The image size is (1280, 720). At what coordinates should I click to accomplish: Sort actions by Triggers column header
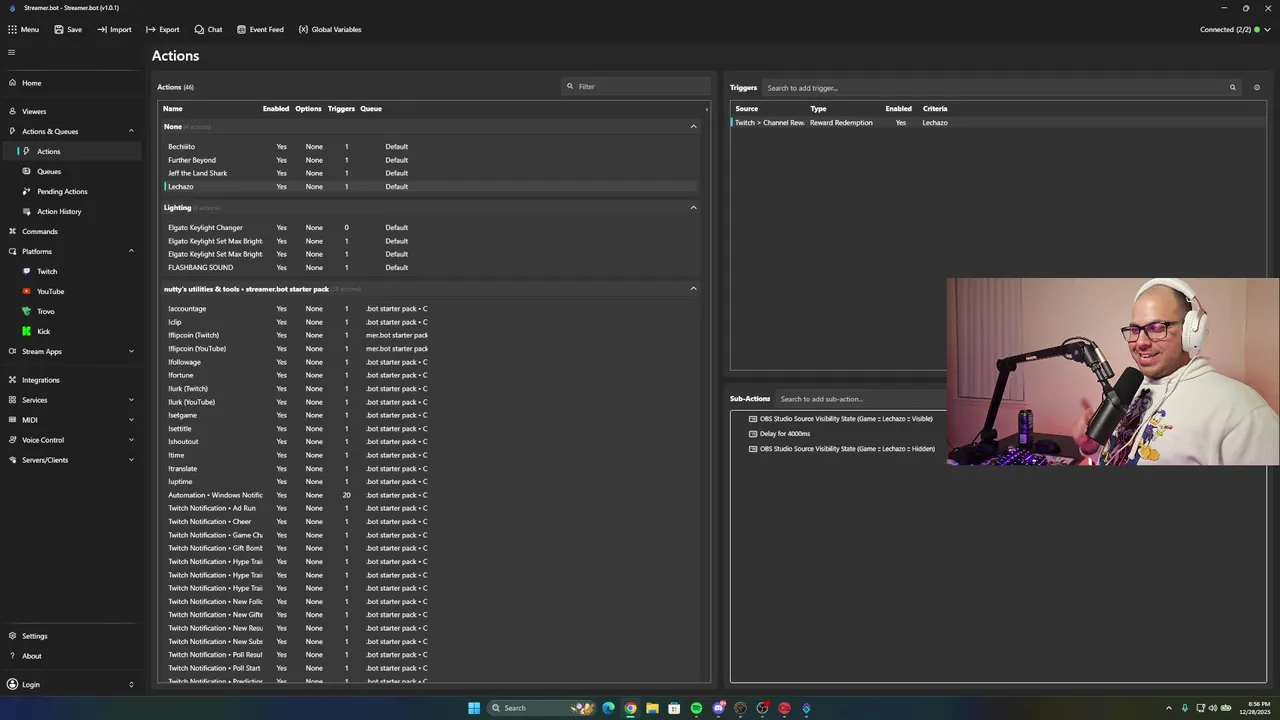(x=341, y=108)
